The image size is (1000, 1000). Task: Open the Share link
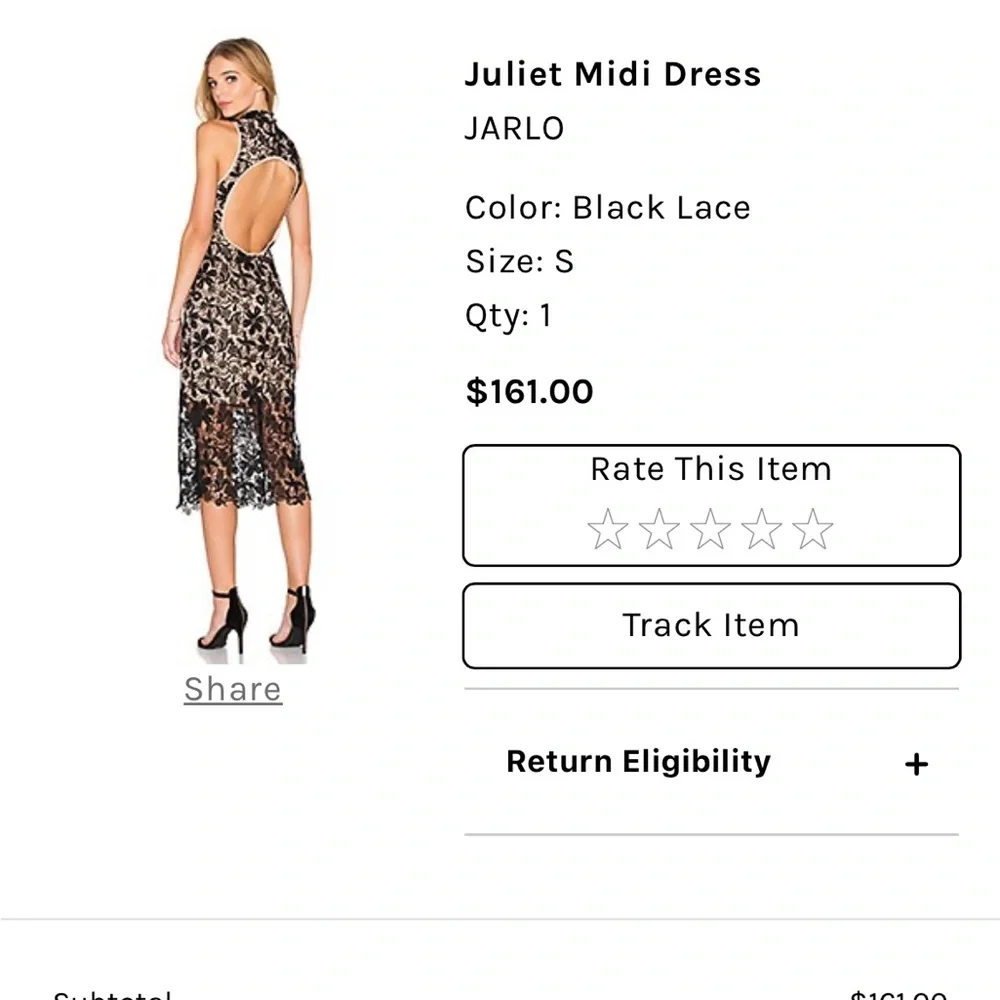[x=232, y=688]
